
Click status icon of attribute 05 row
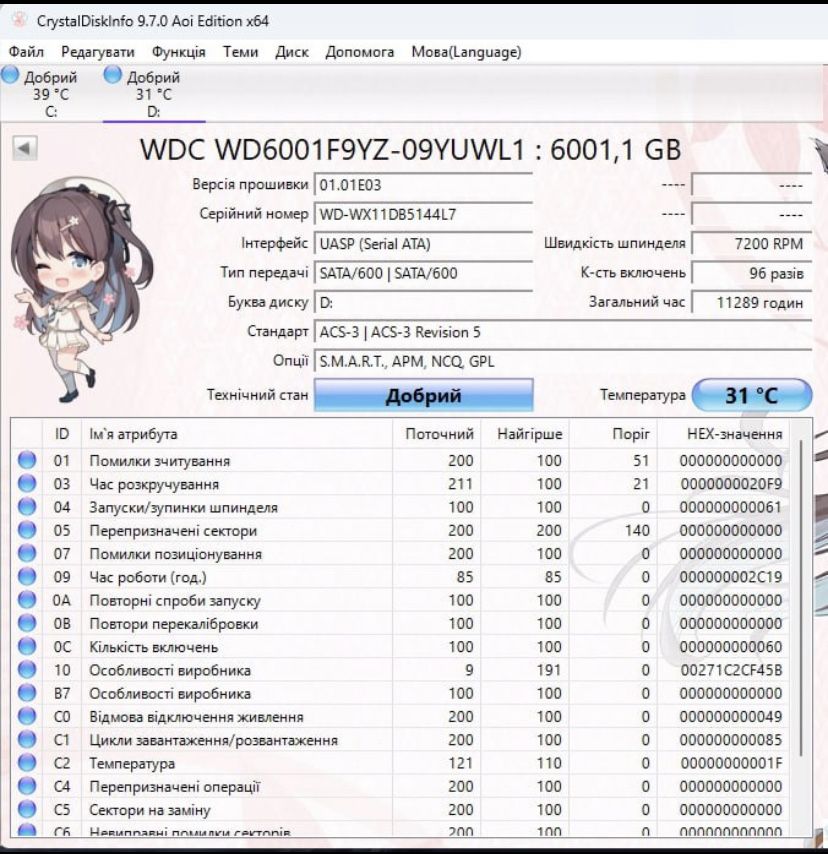[27, 530]
